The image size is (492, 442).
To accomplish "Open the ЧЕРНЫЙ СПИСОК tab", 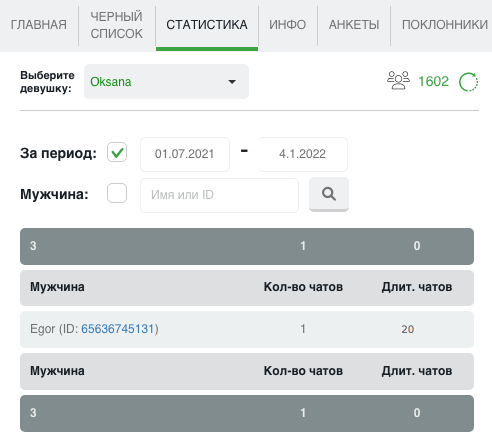I will (117, 25).
